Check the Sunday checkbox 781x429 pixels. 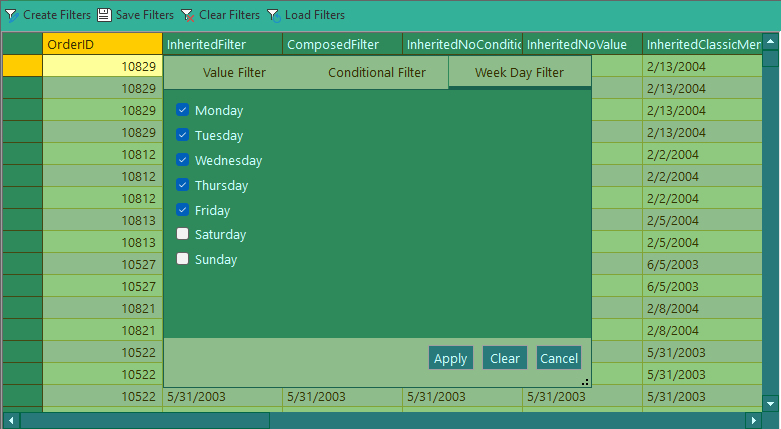tap(183, 259)
